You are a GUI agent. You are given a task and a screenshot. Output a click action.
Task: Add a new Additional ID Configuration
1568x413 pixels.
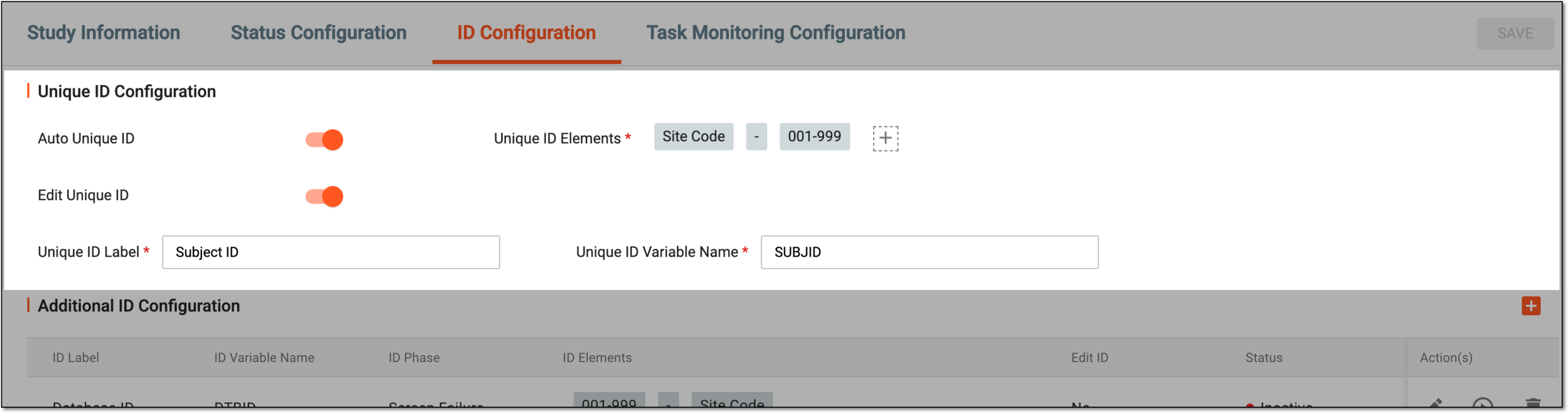click(x=1531, y=306)
